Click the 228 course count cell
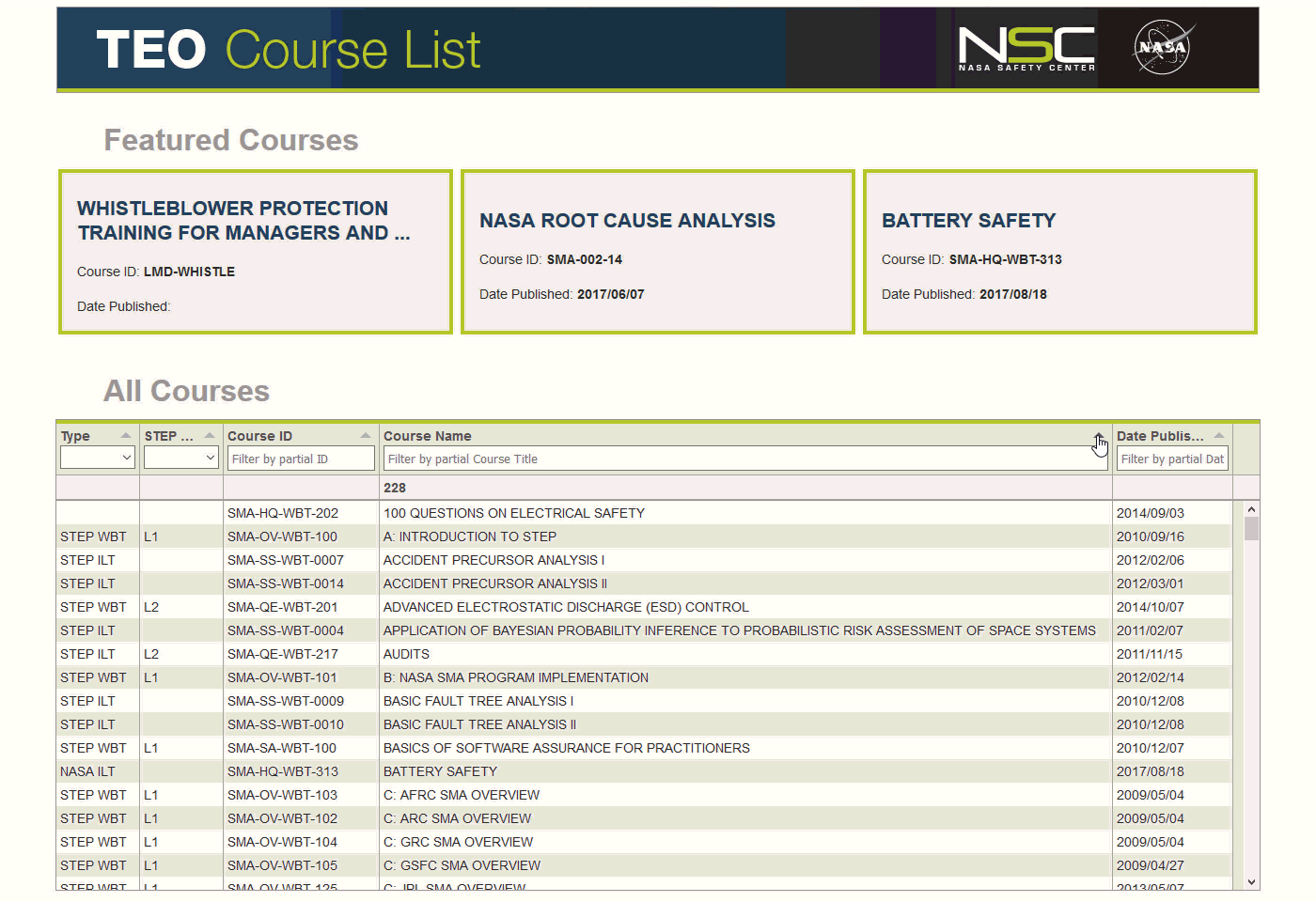The height and width of the screenshot is (902, 1316). click(395, 488)
